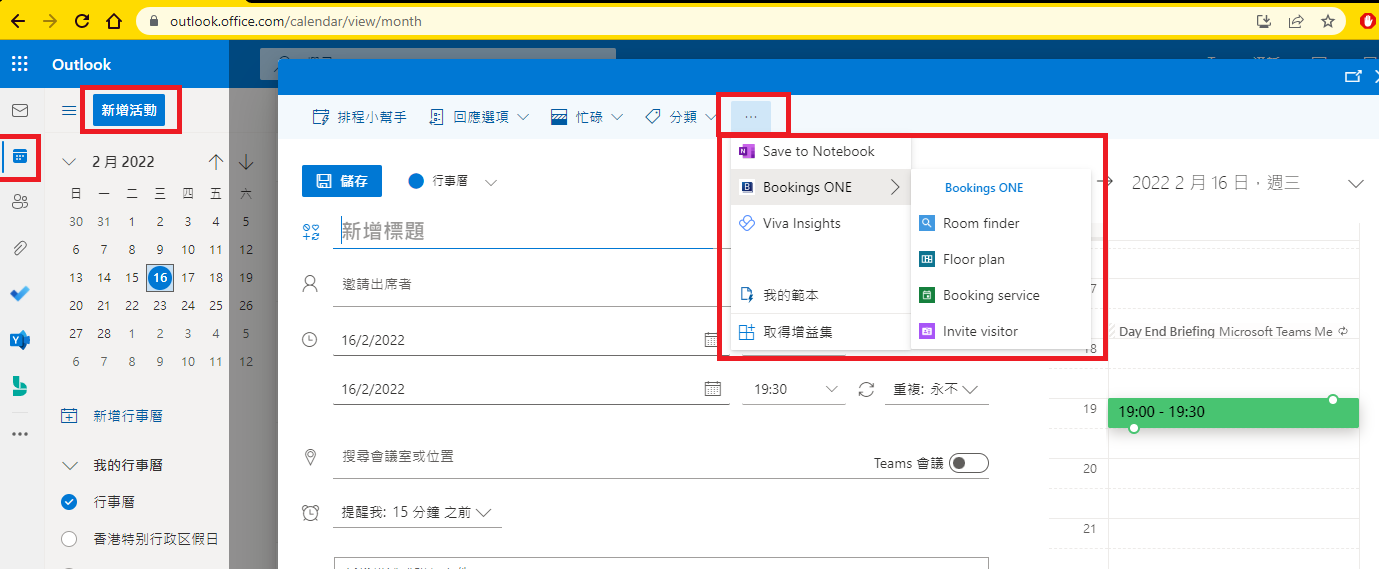Open the 19:30 end time dropdown
Viewport: 1379px width, 569px height.
click(x=793, y=389)
